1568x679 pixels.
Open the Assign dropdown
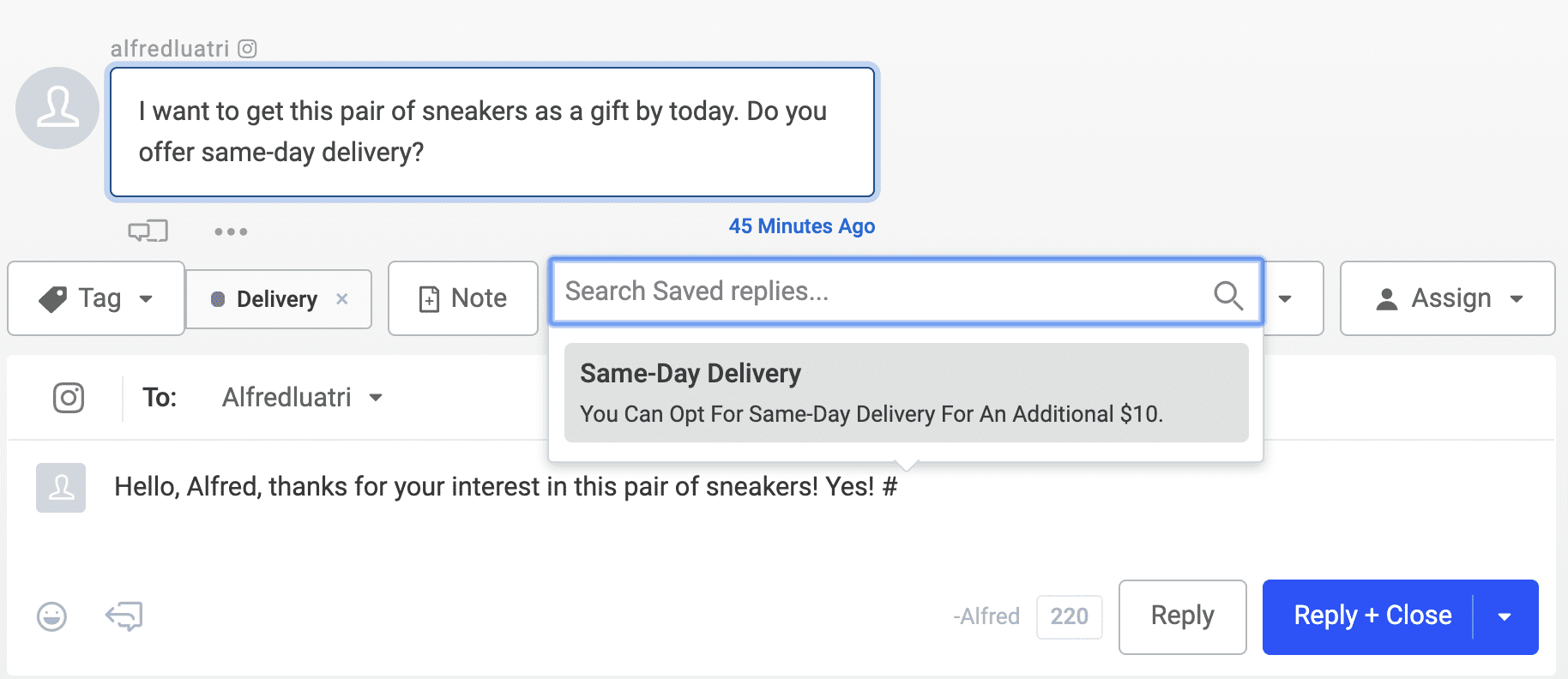point(1446,298)
